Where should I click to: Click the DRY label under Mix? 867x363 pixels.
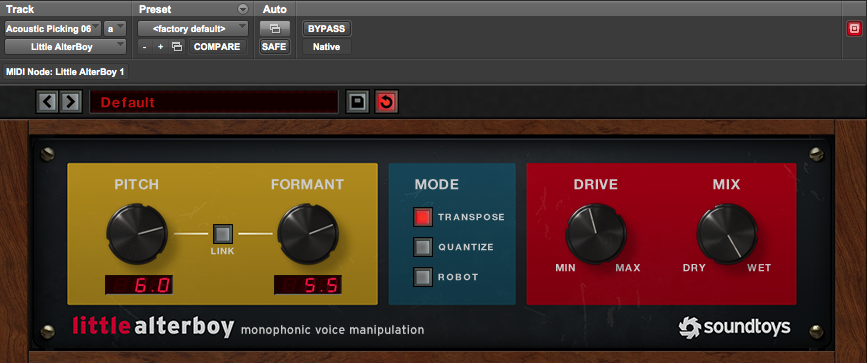(x=694, y=268)
